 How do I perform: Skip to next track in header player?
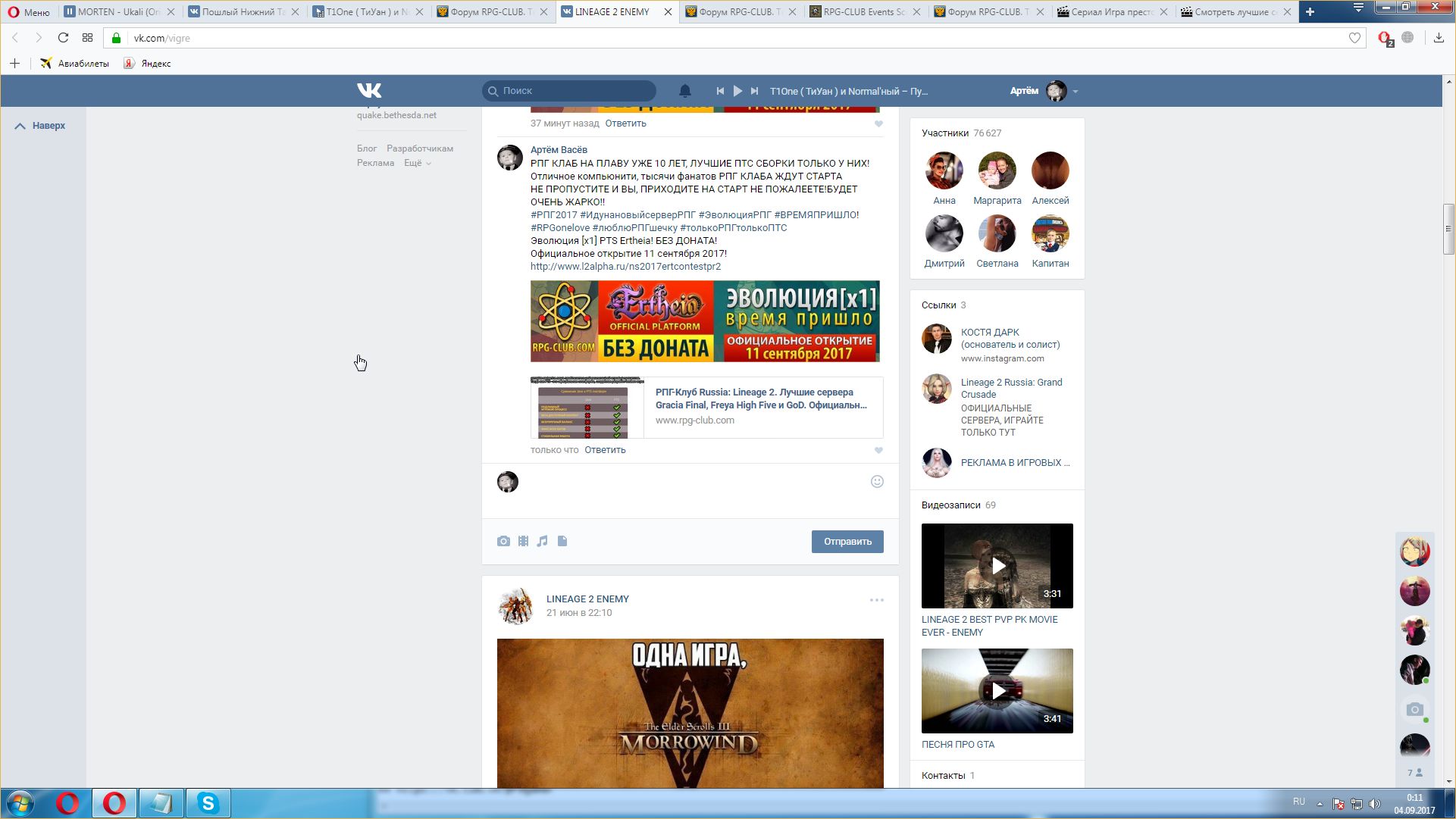[x=755, y=91]
